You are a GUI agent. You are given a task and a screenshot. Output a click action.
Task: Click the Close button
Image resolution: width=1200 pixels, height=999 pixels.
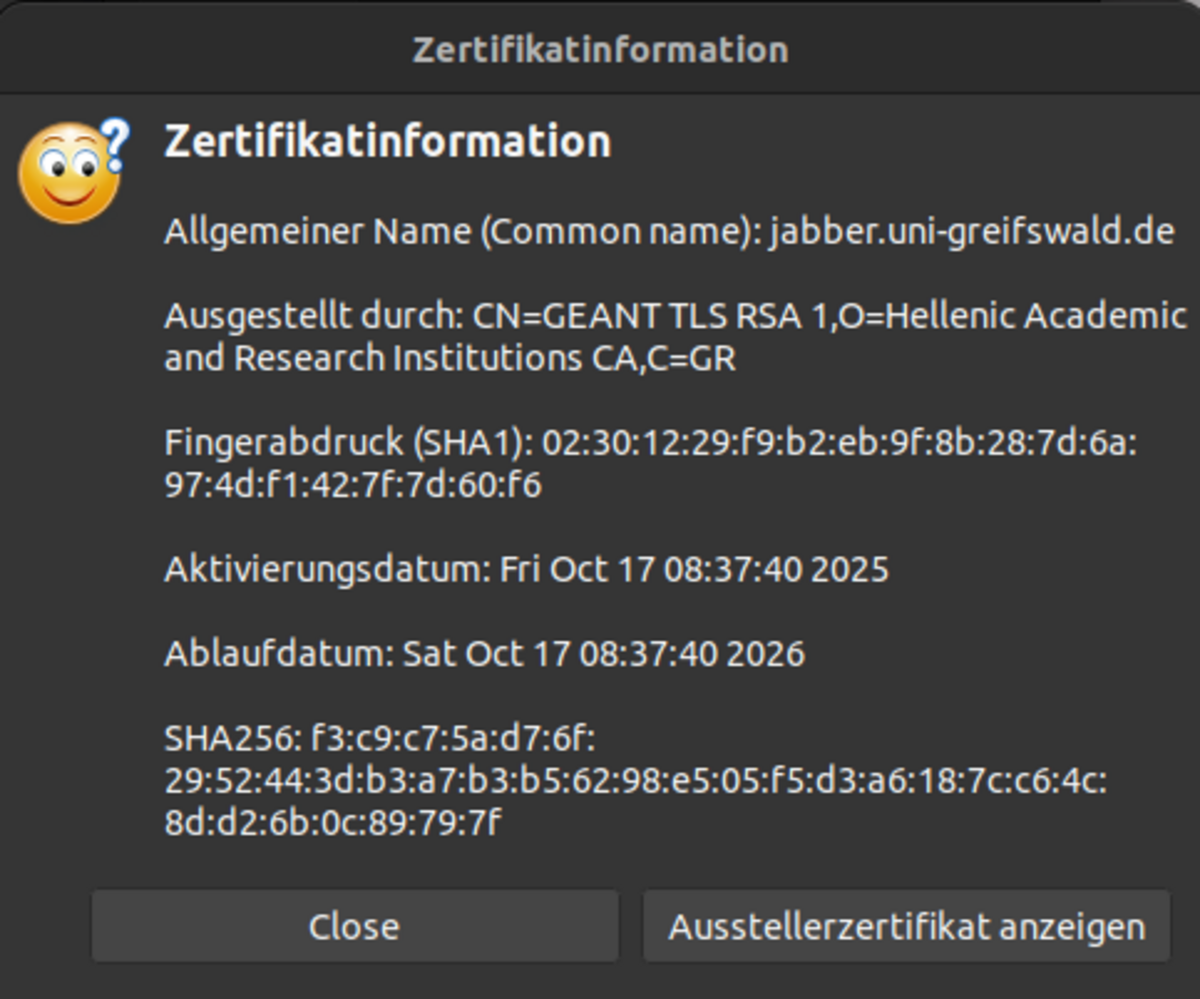tap(354, 926)
